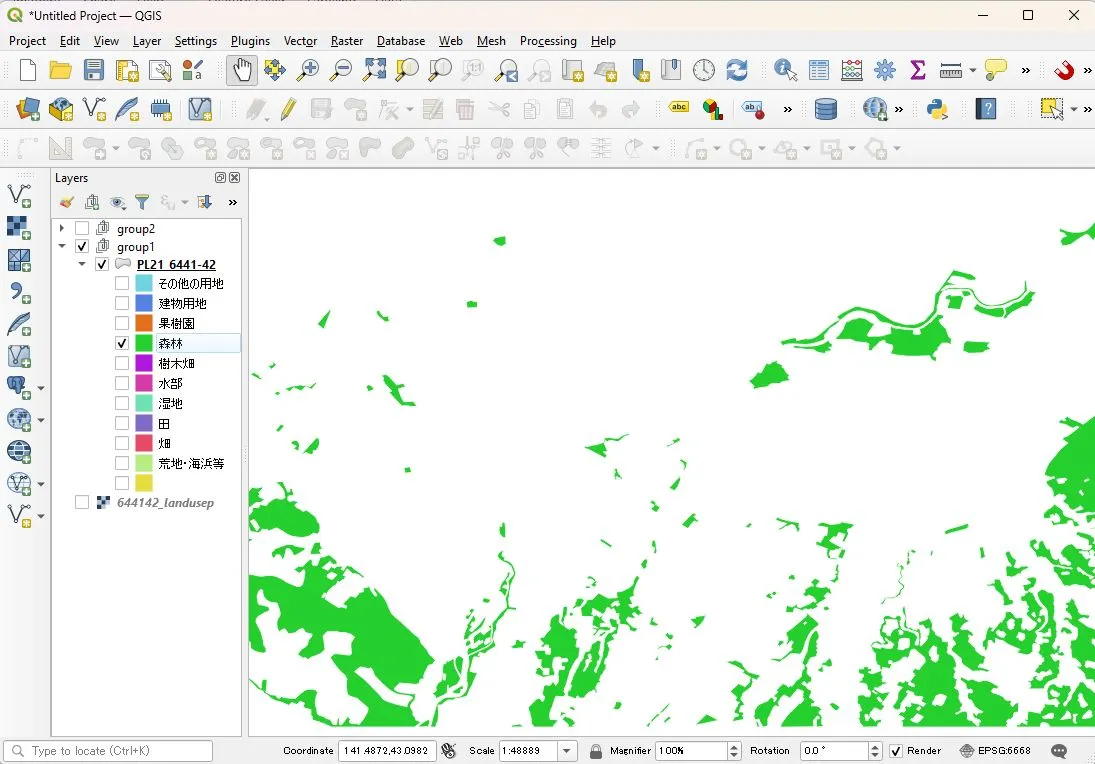Open the Vector menu

tap(300, 41)
